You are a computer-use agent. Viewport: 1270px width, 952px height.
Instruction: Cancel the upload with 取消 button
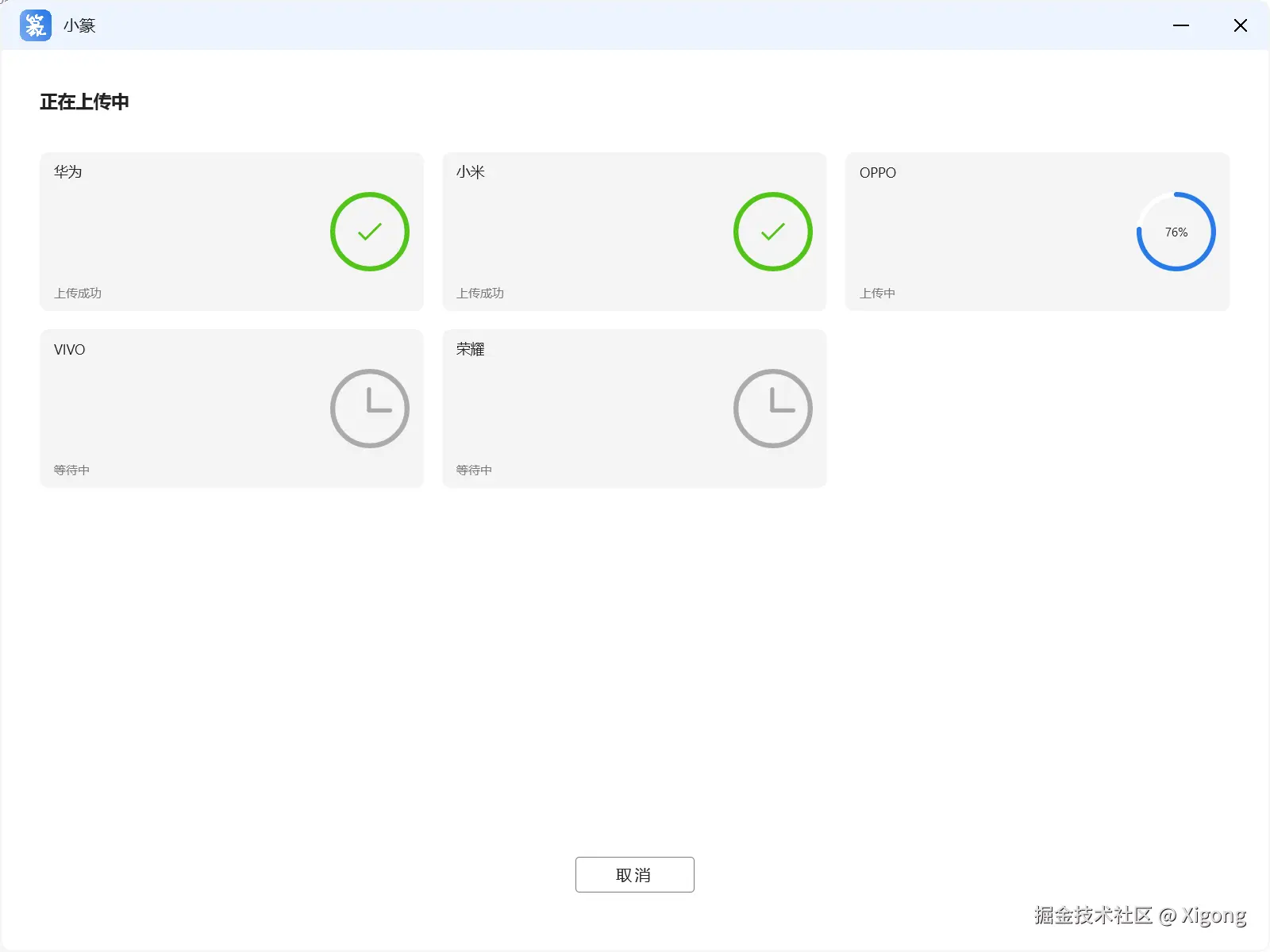coord(635,874)
